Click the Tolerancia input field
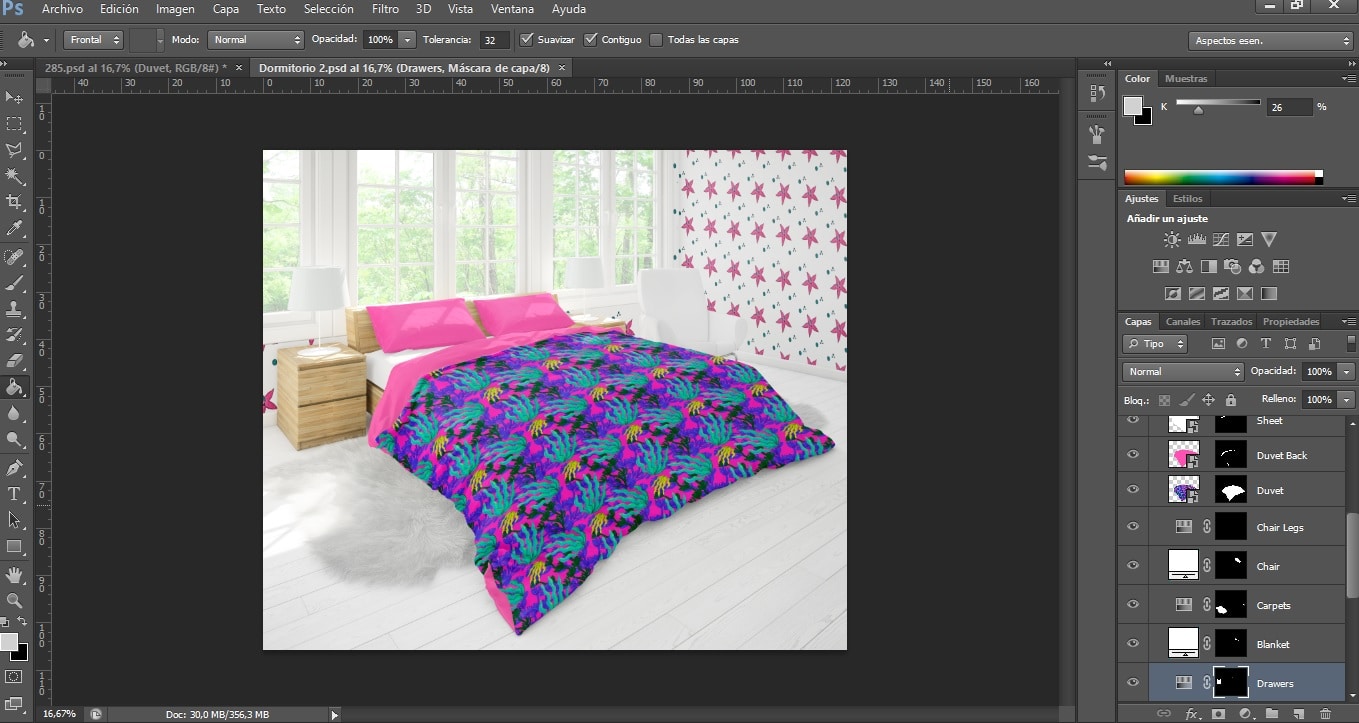The image size is (1359, 723). click(x=494, y=40)
